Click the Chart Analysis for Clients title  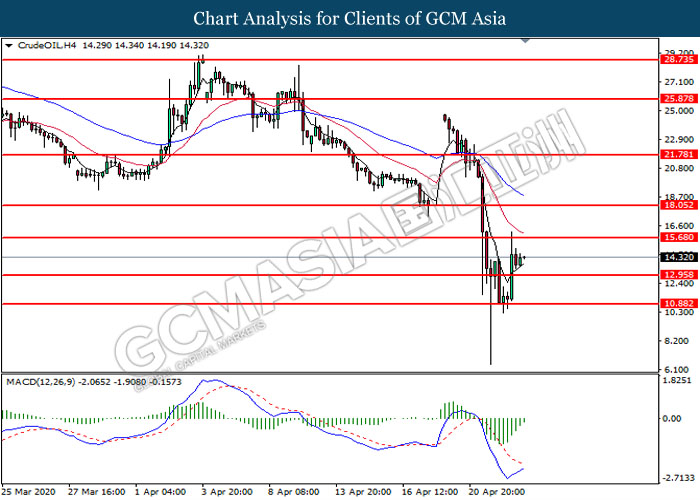point(350,19)
